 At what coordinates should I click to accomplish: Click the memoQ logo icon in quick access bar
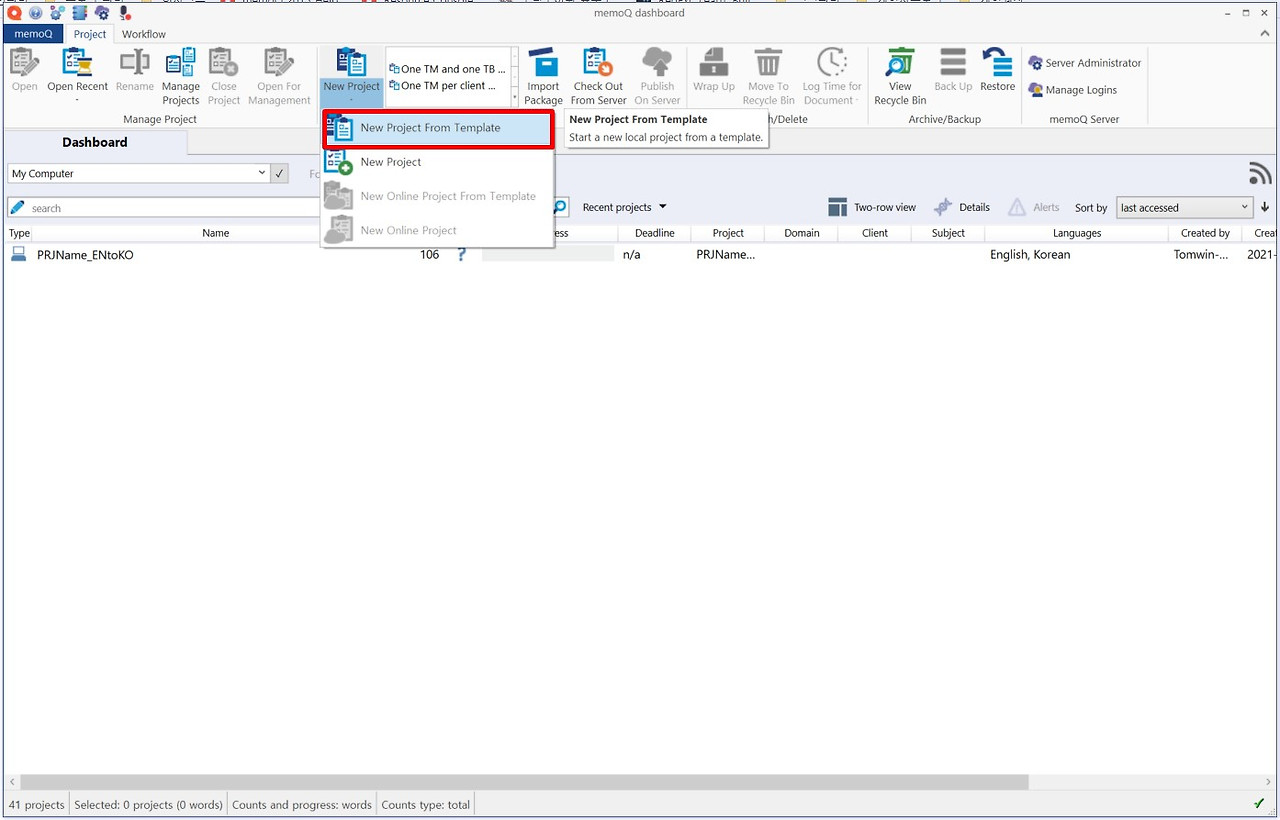(14, 13)
